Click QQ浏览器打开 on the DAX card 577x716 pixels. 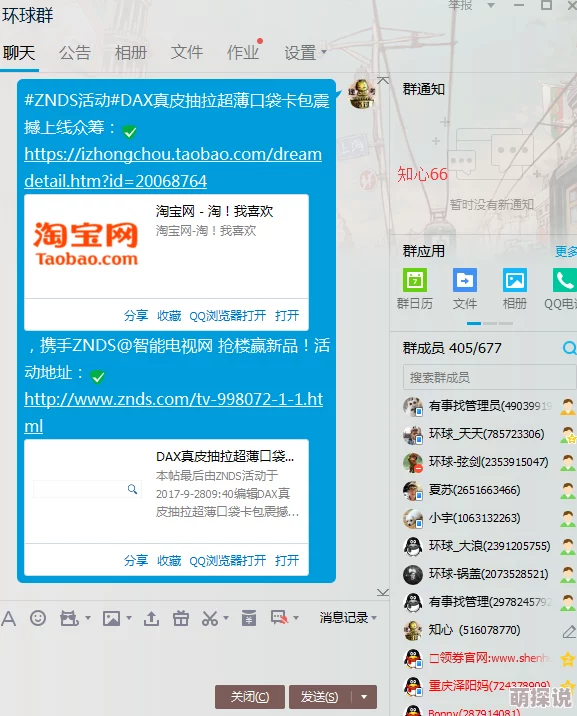(227, 560)
